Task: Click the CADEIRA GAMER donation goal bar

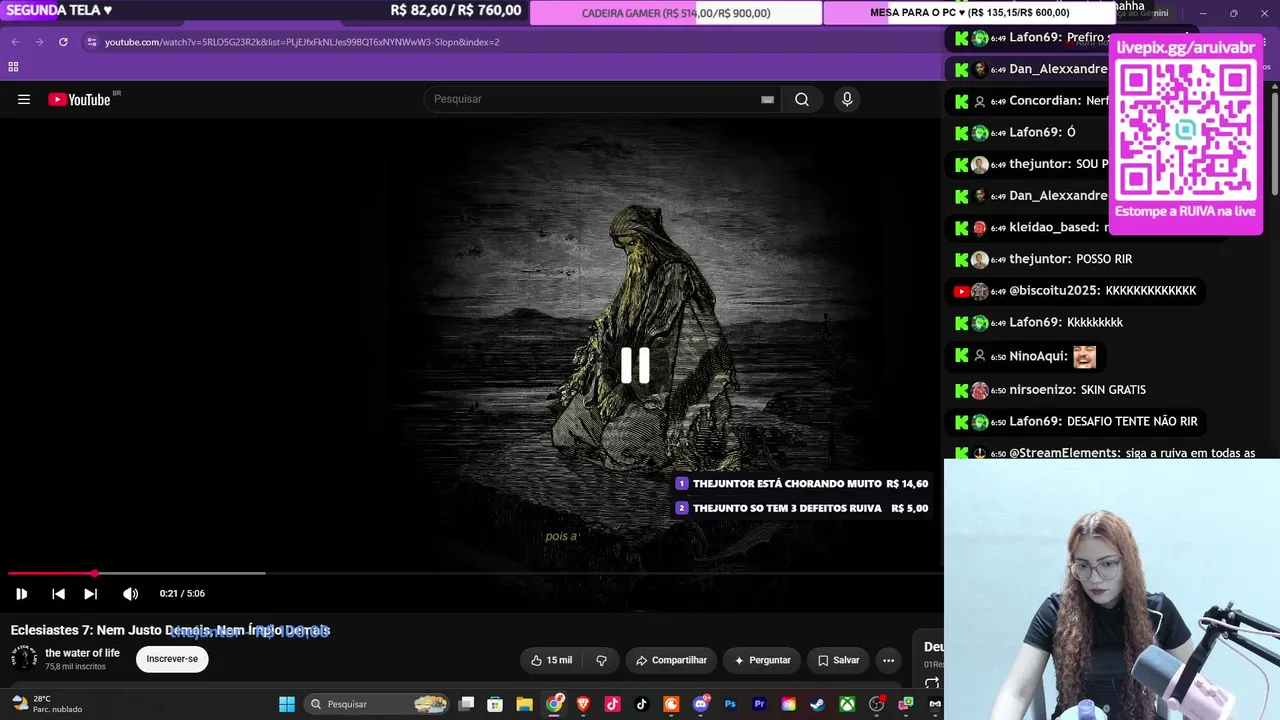Action: 676,13
